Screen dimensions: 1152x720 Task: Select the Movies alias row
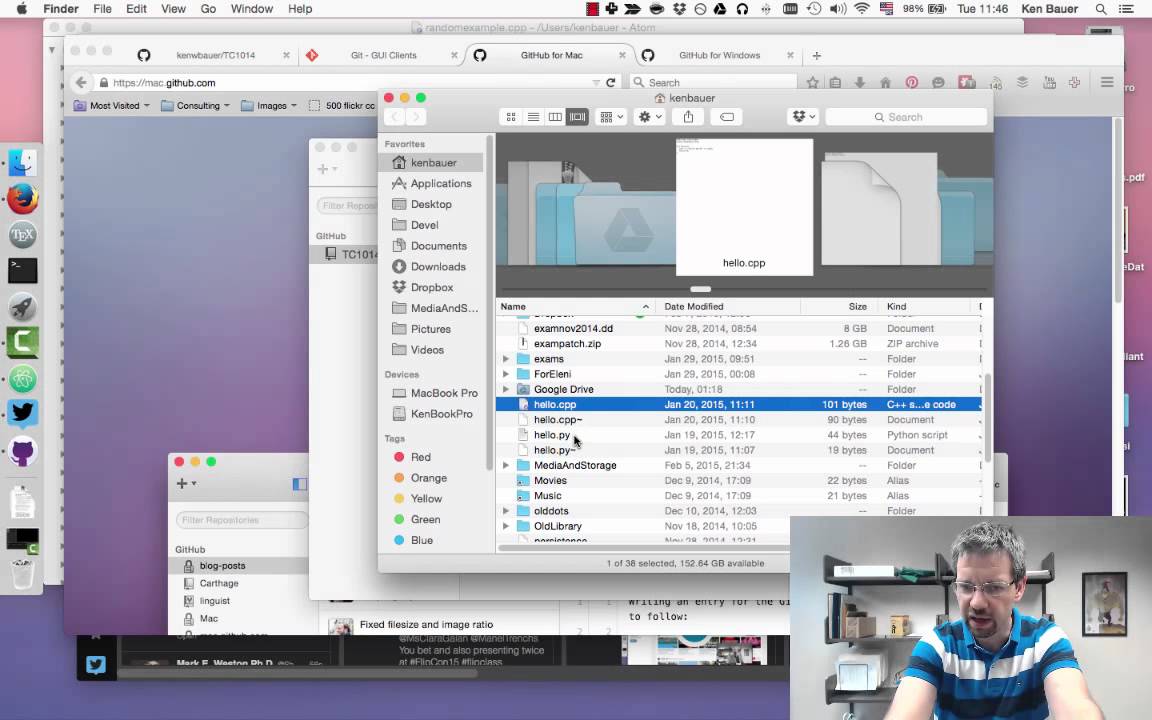pyautogui.click(x=739, y=480)
